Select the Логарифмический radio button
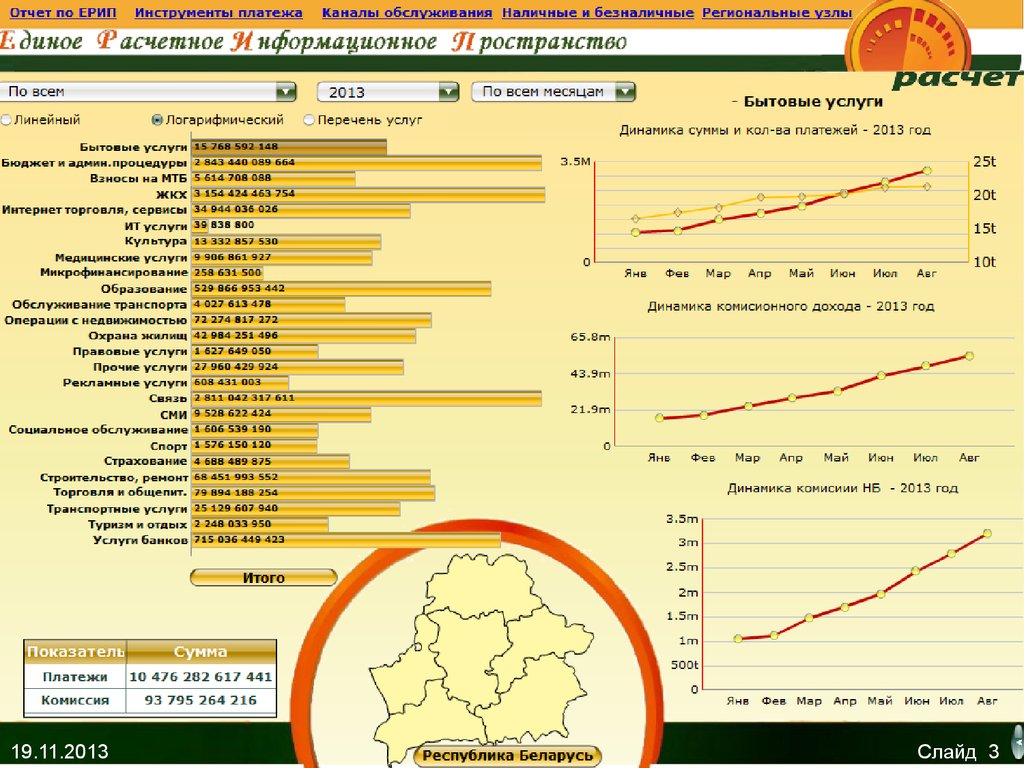 pyautogui.click(x=157, y=120)
